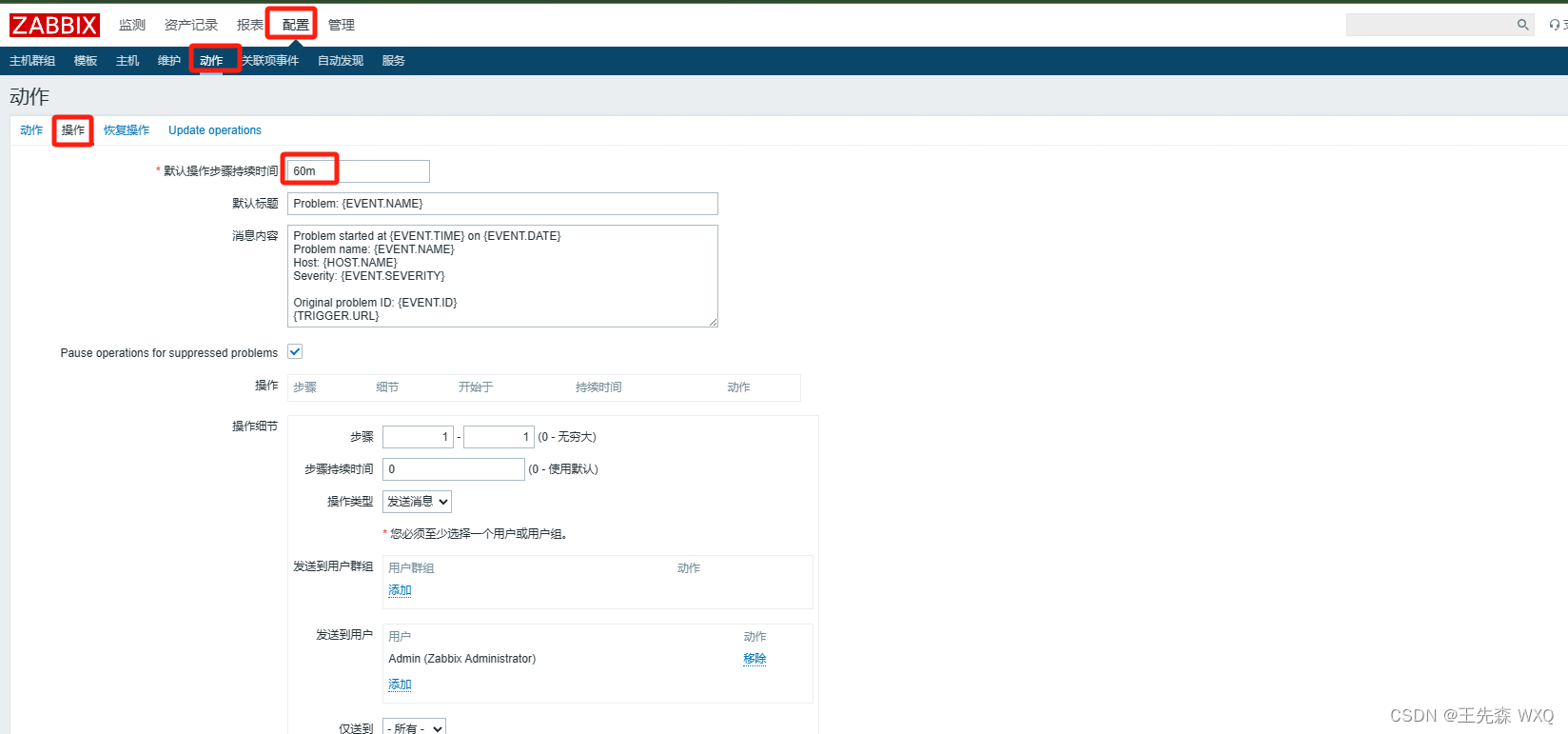1568x734 pixels.
Task: Go to 服务 submenu
Action: (x=394, y=61)
